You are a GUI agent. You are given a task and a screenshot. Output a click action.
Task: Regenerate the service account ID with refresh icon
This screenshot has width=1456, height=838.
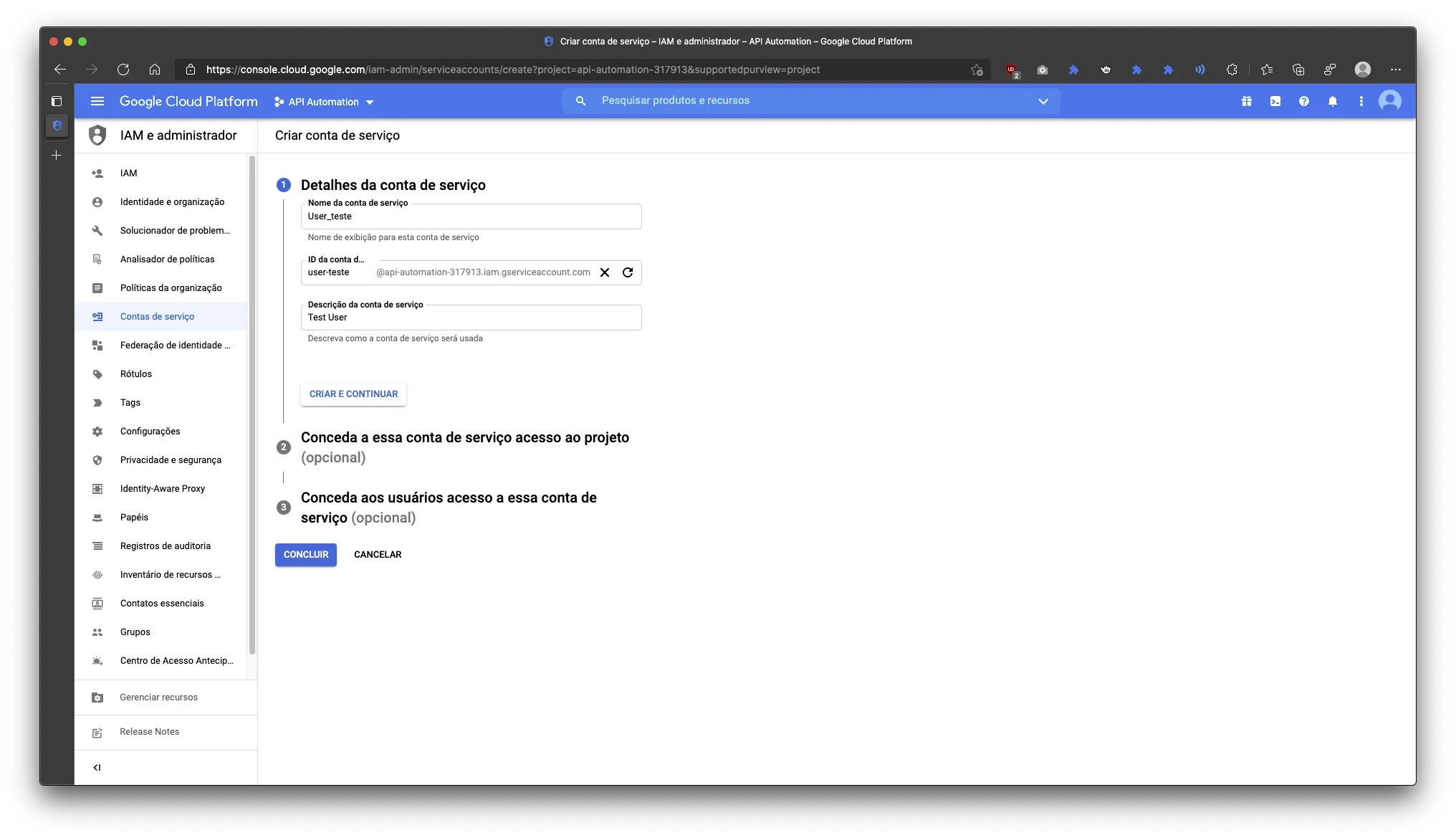628,272
